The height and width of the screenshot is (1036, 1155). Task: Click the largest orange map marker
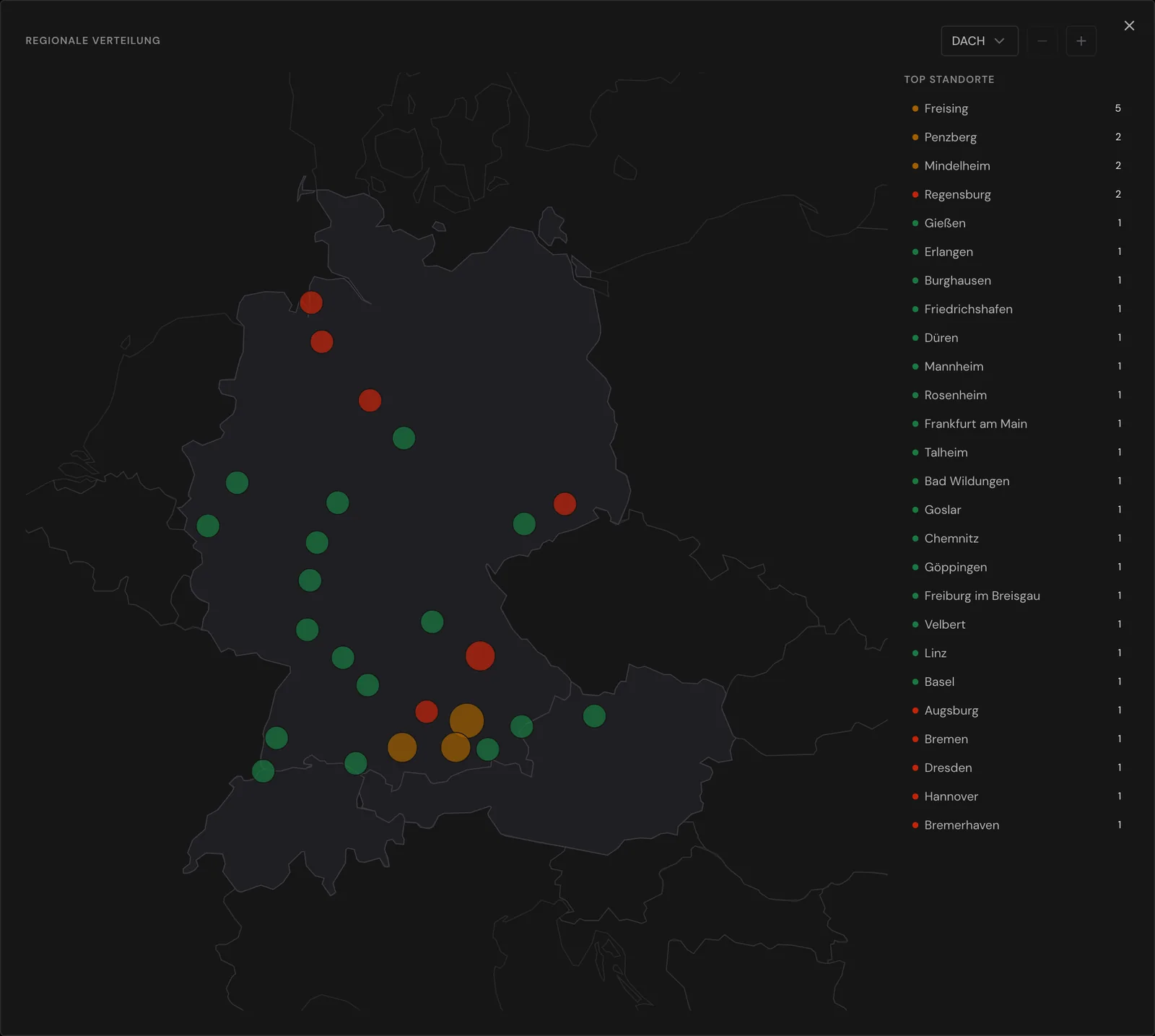[x=466, y=721]
